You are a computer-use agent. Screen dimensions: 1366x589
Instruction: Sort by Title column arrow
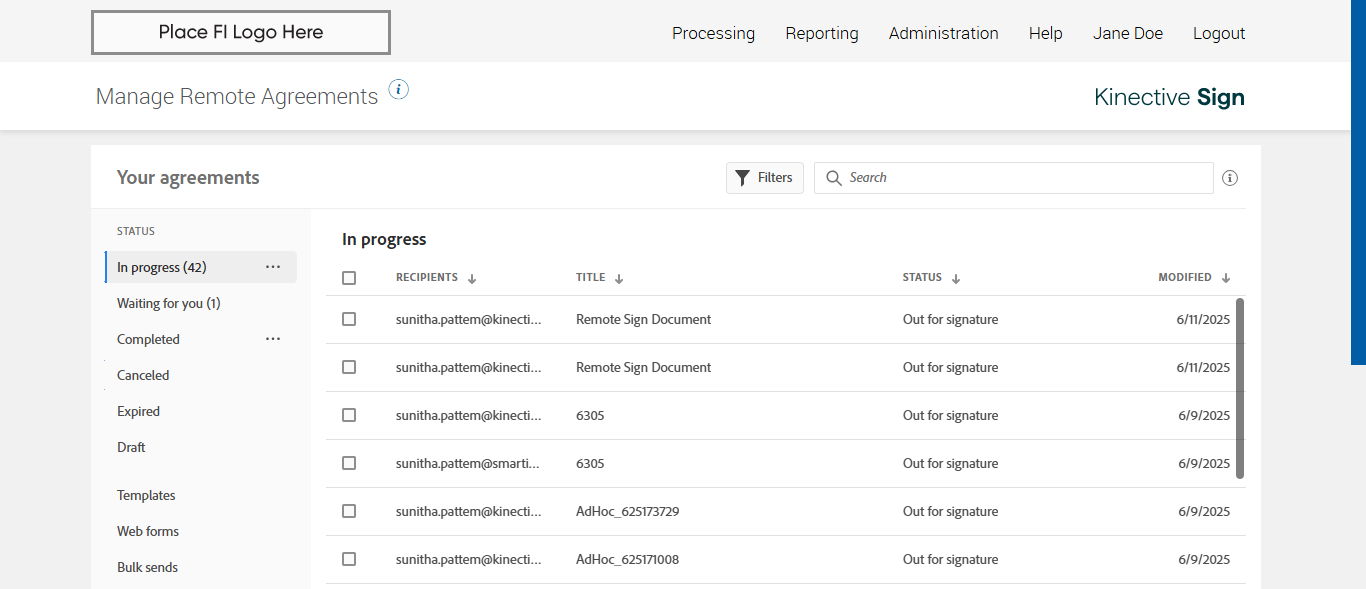pos(619,279)
